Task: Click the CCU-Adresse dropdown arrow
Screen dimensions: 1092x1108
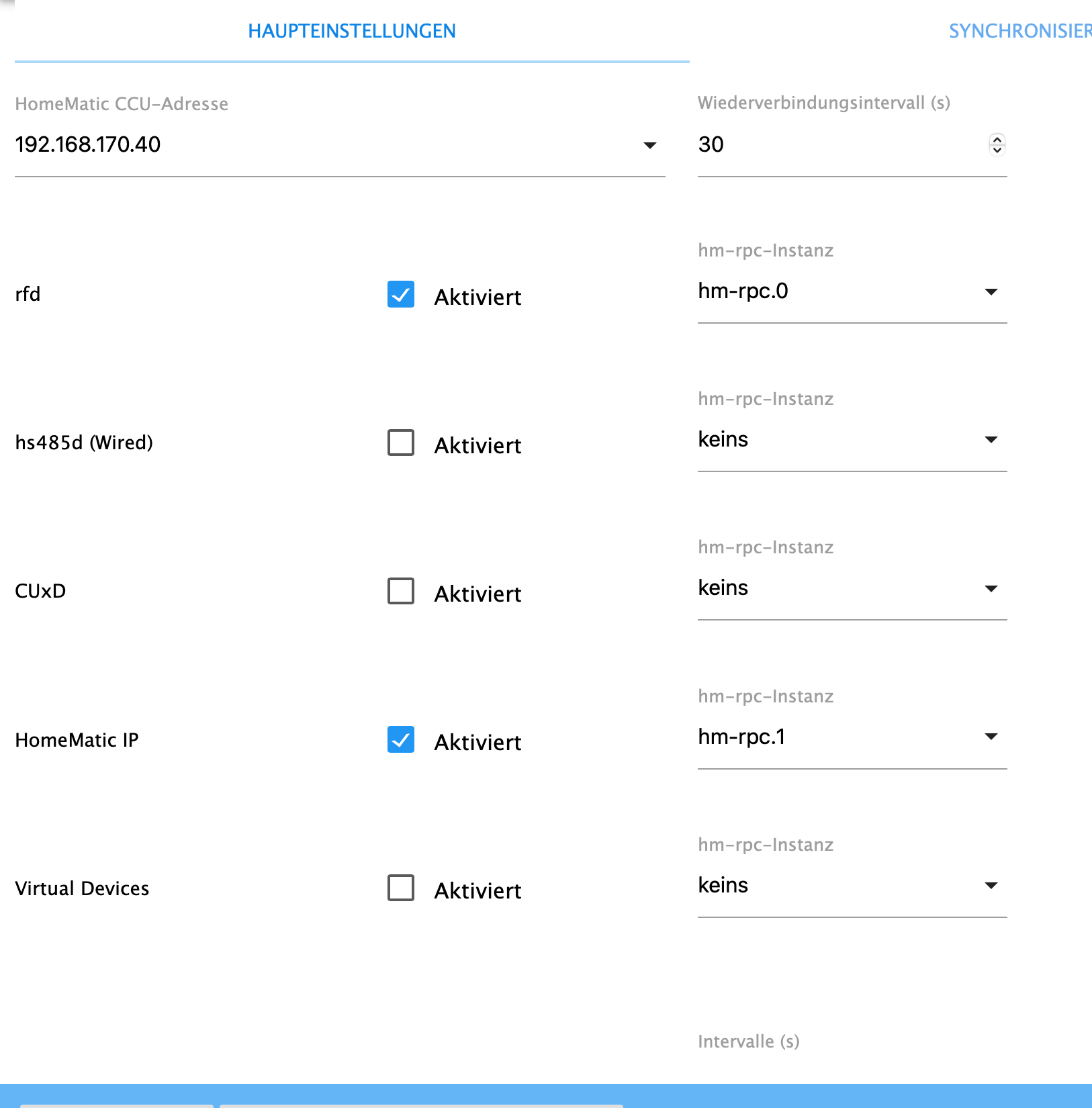Action: coord(649,145)
